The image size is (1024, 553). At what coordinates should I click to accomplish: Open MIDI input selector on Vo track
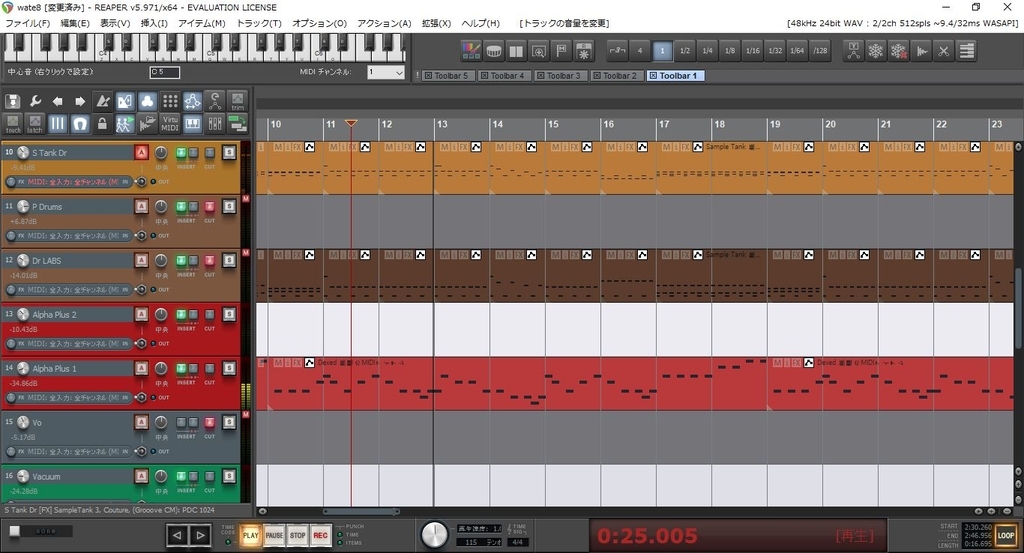73,451
